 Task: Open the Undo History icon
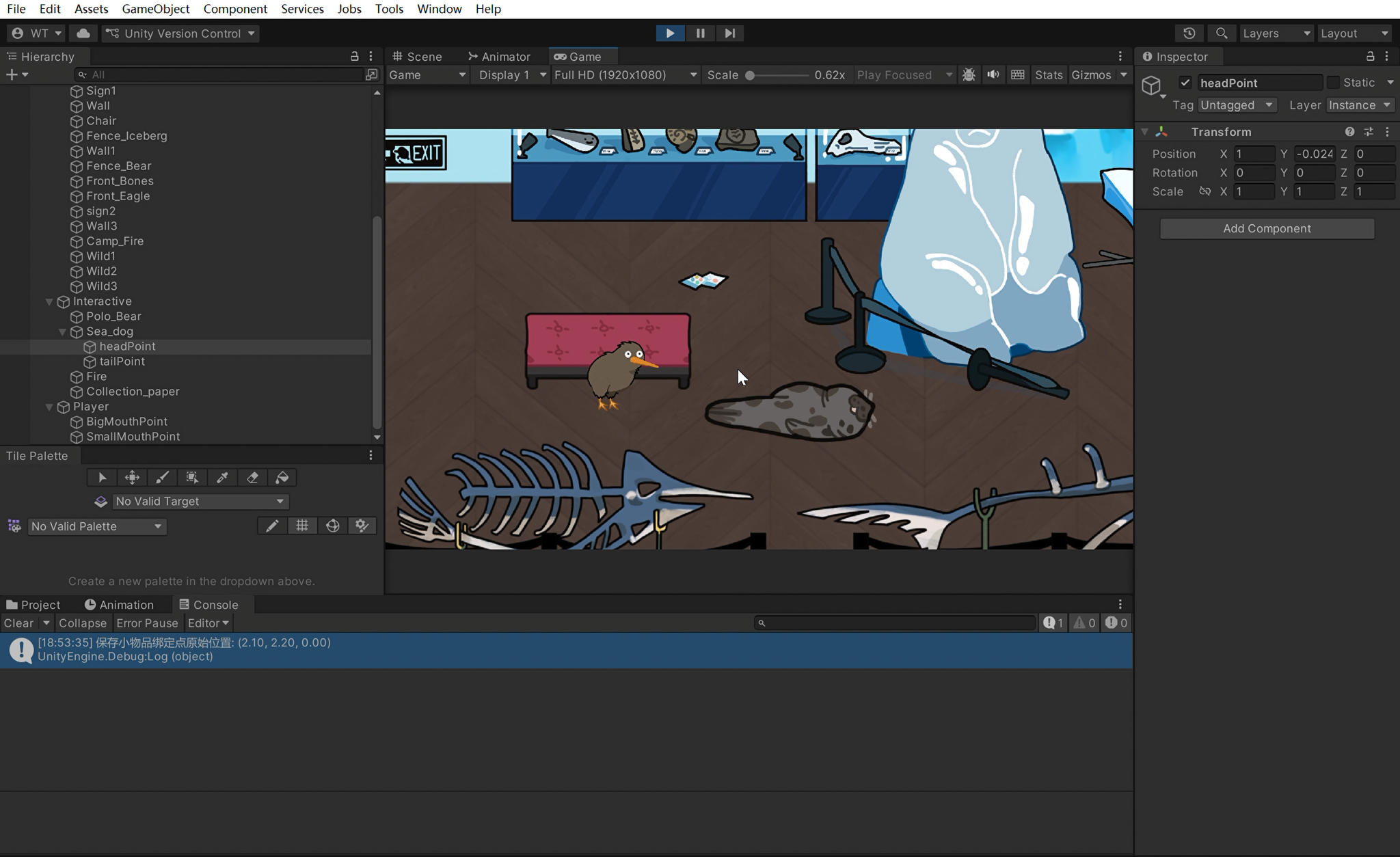[1189, 33]
